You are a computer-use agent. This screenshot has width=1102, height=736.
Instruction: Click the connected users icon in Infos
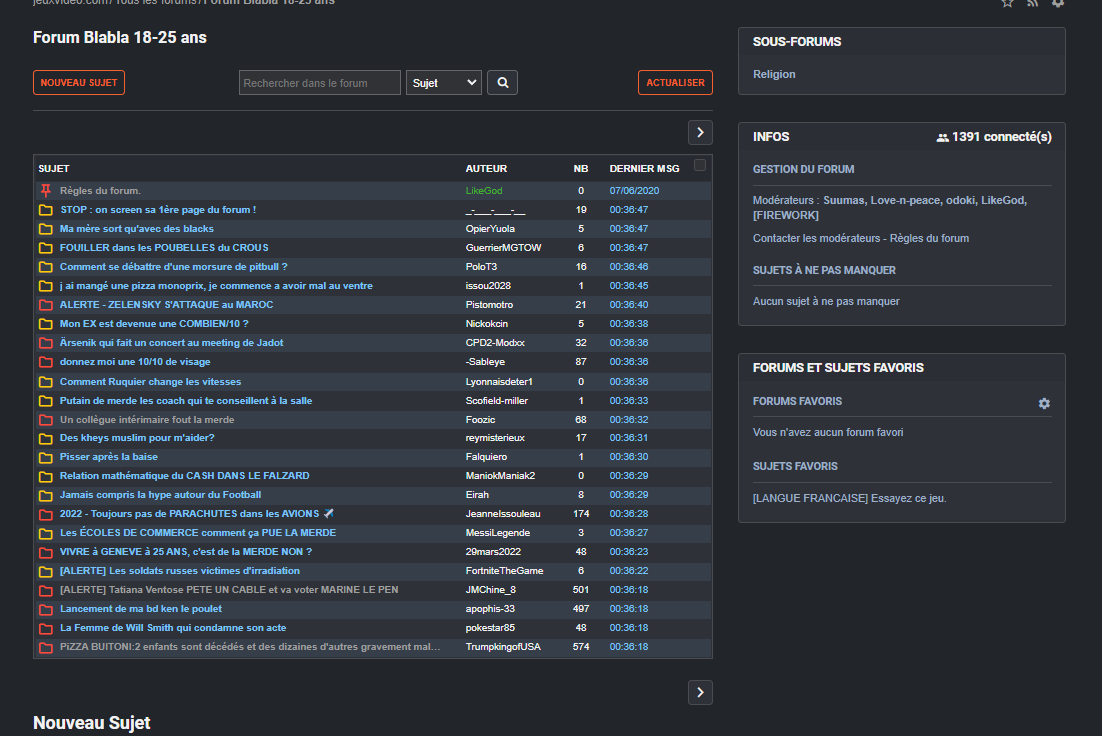(x=942, y=137)
